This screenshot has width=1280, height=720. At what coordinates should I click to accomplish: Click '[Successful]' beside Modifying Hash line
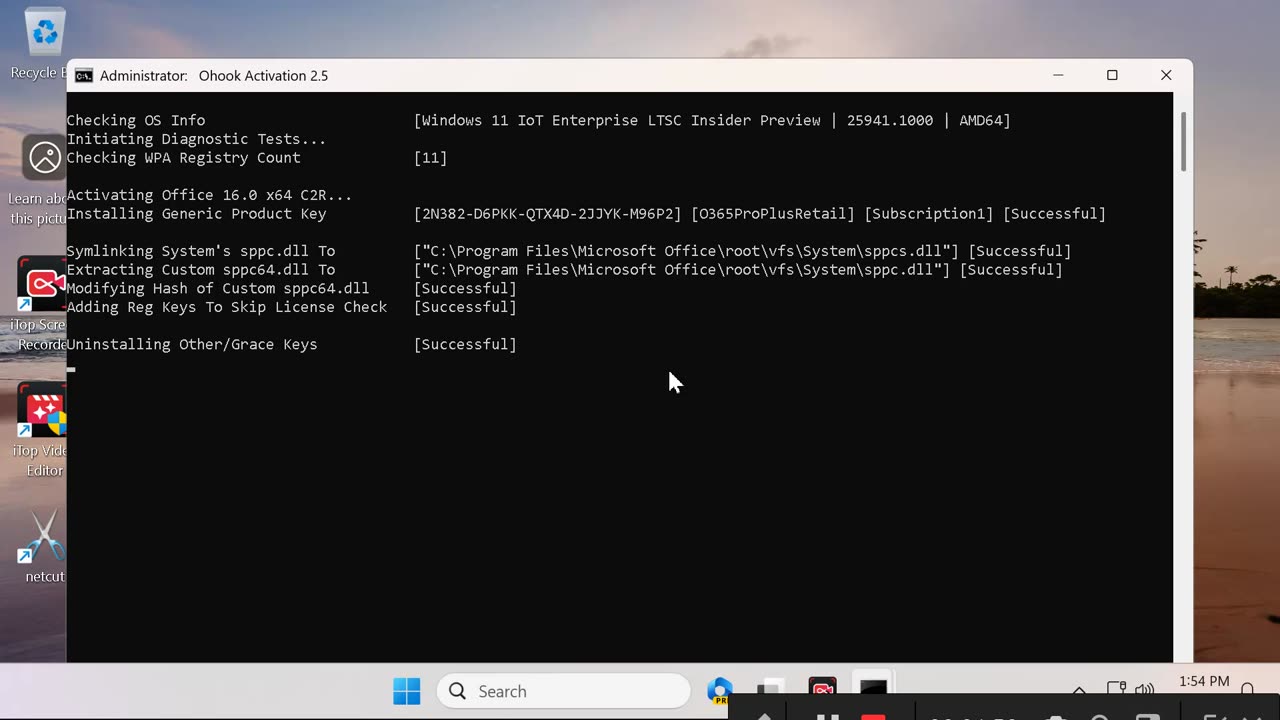465,288
